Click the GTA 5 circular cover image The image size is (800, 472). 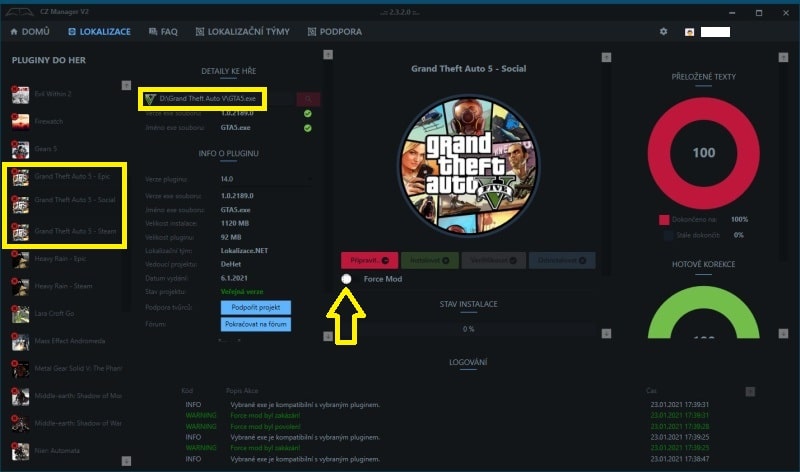[468, 165]
